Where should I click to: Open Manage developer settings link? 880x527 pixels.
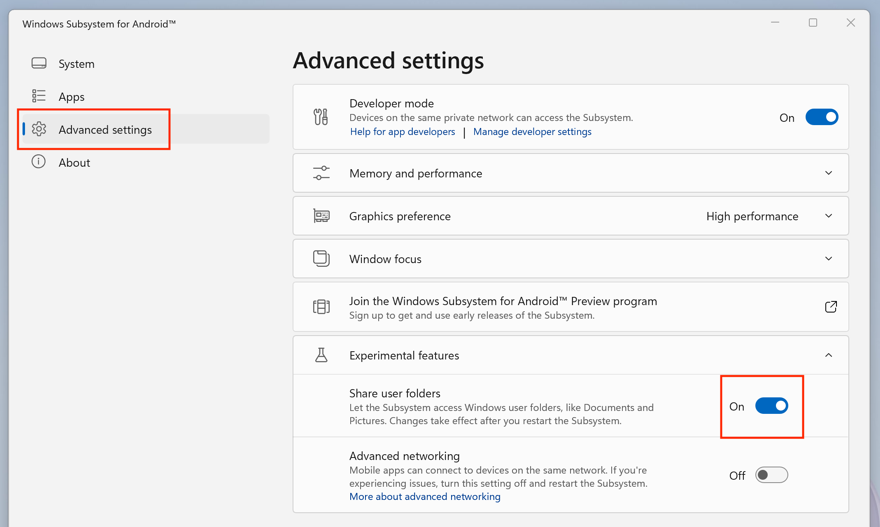[532, 131]
